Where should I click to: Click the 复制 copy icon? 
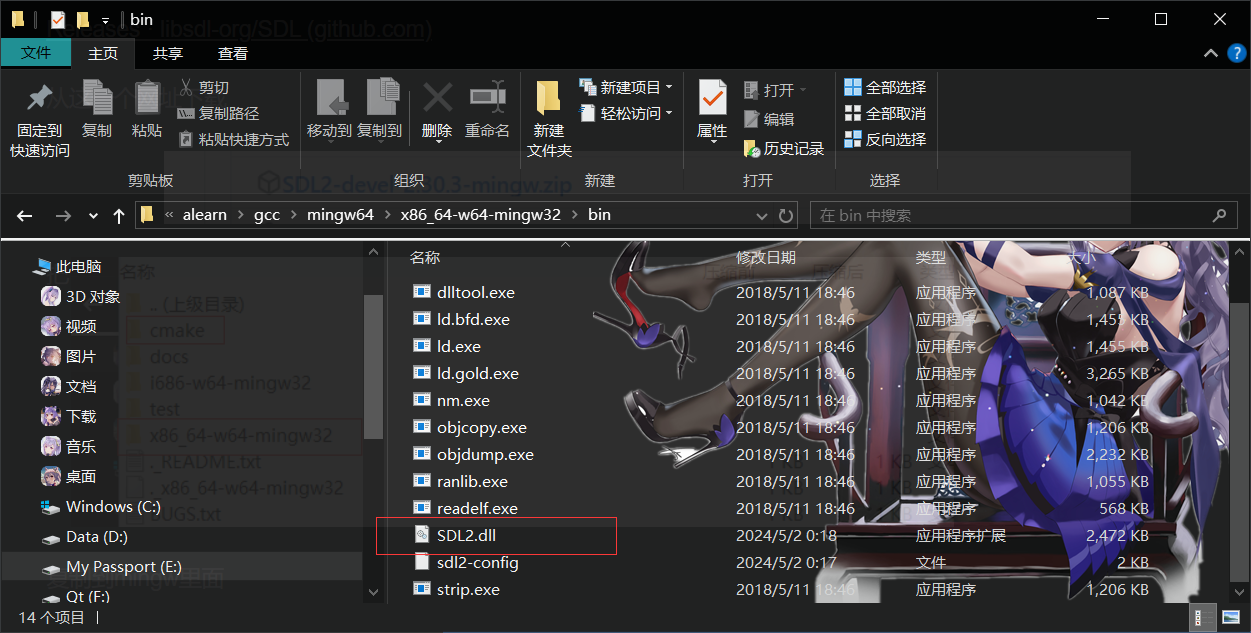(x=97, y=98)
